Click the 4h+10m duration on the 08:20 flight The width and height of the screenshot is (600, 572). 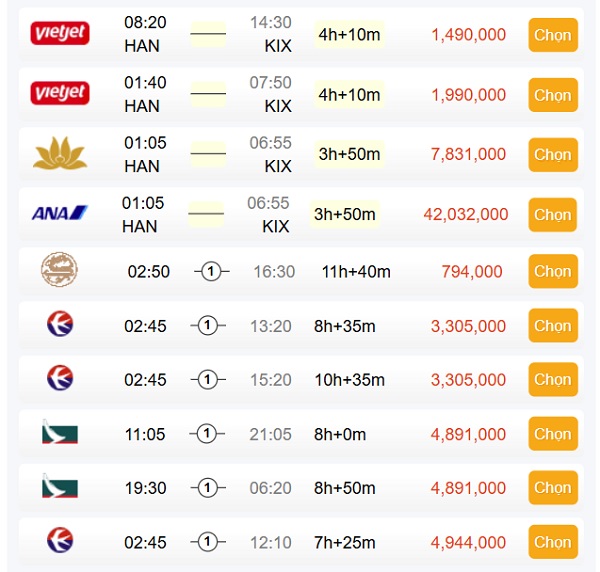click(x=348, y=35)
